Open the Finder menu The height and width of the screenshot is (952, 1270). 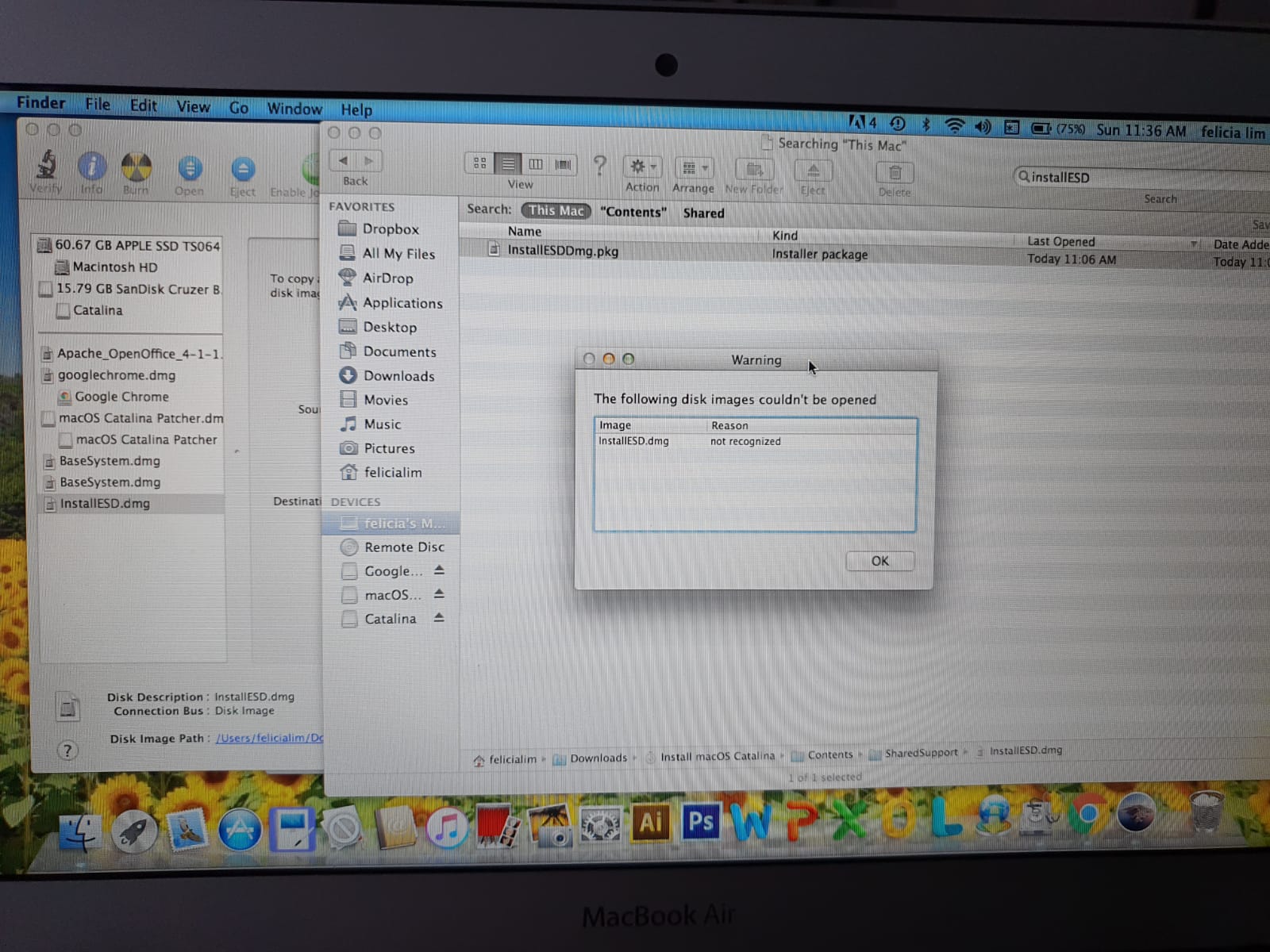tap(41, 102)
